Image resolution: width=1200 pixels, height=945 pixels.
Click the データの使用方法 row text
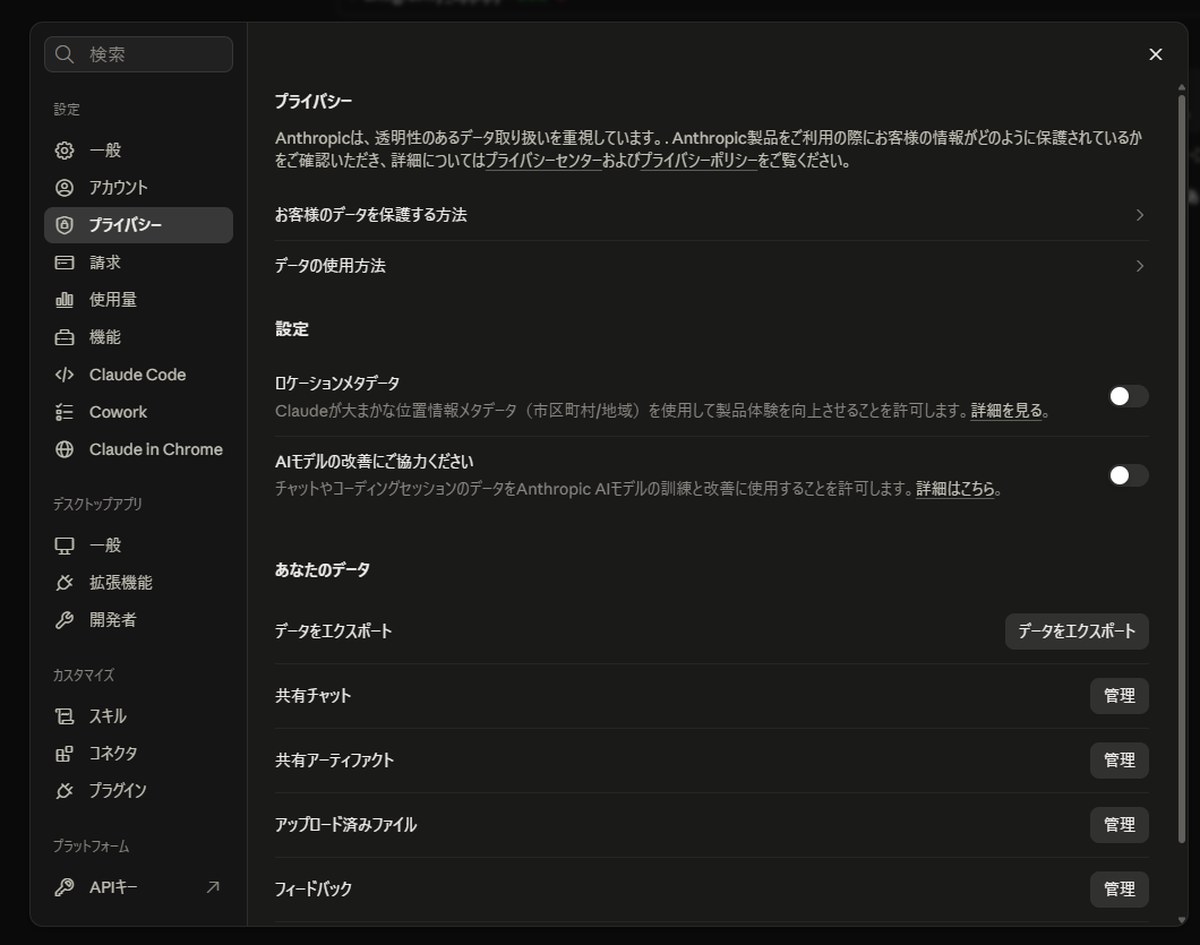[330, 266]
